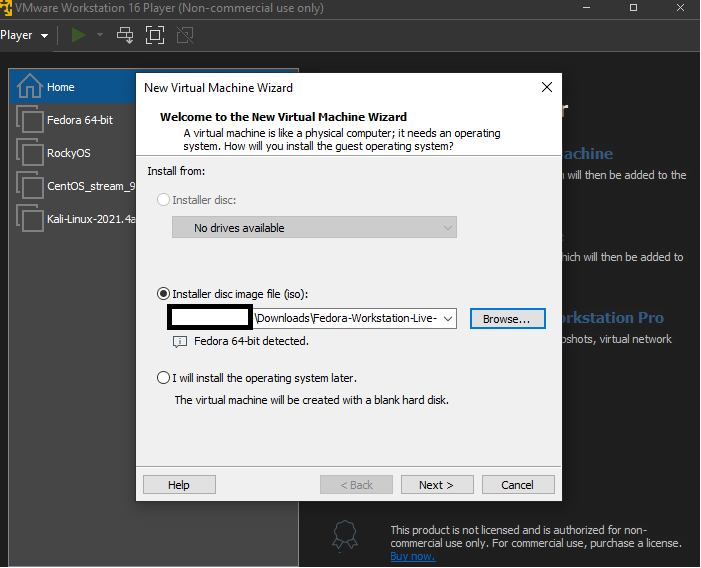Expand the ISO file path dropdown
701x568 pixels.
(x=447, y=319)
